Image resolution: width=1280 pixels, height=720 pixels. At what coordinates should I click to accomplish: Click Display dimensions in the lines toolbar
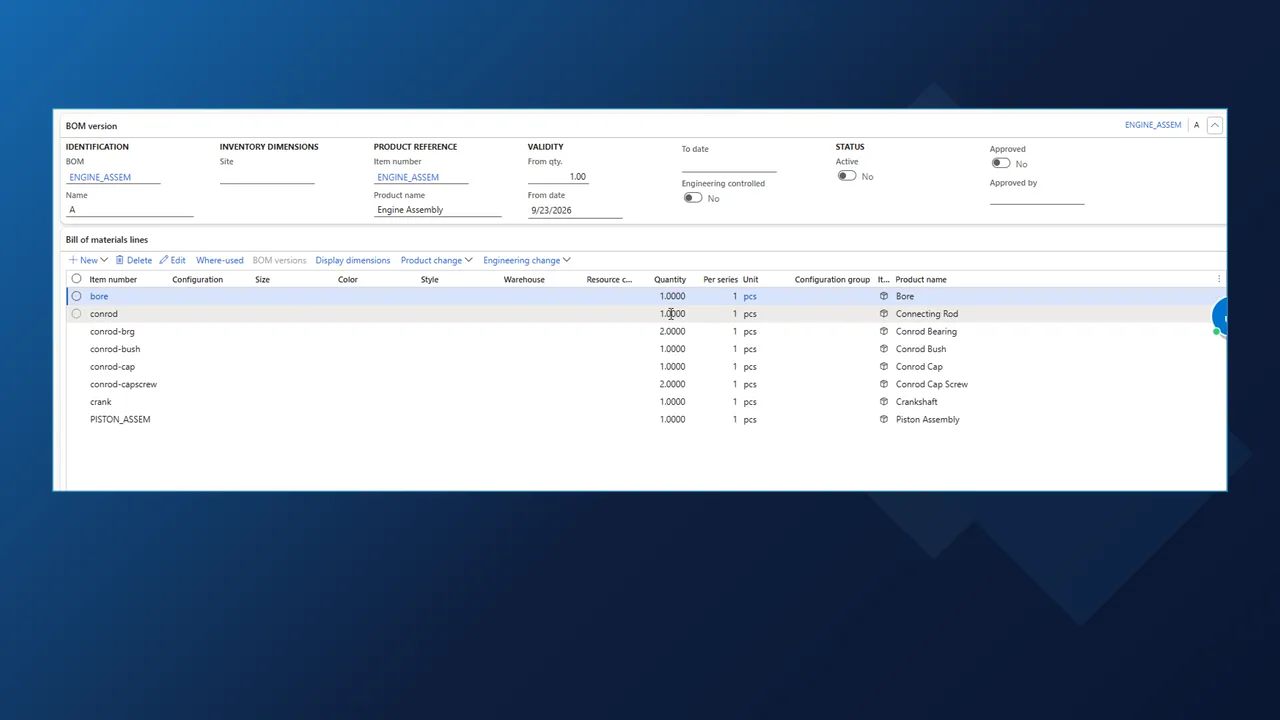coord(353,260)
